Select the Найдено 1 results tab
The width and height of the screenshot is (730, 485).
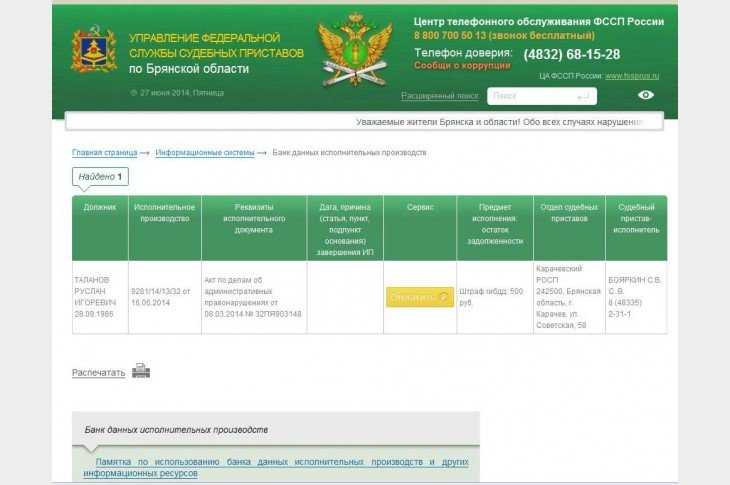tap(100, 177)
